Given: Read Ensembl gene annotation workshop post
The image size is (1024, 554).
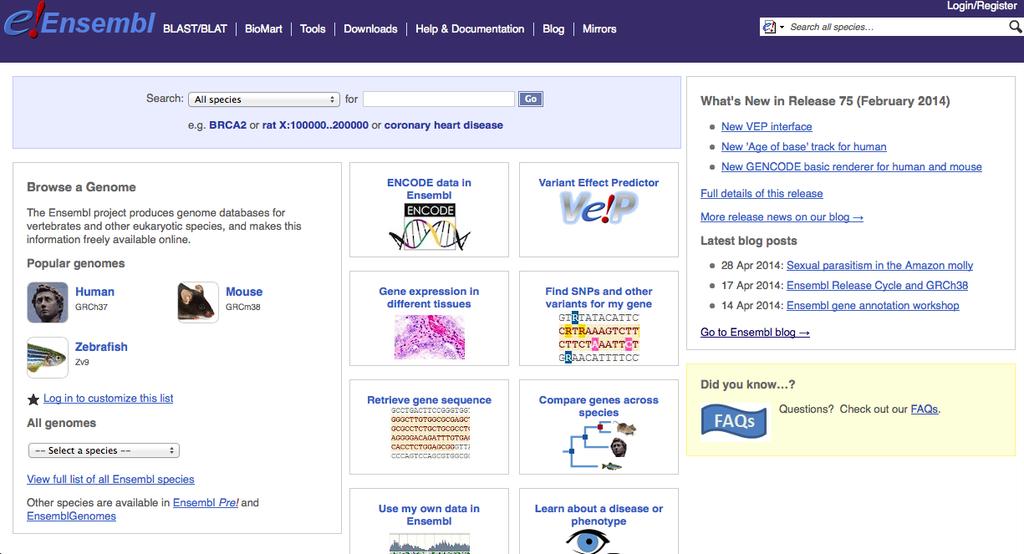Looking at the screenshot, I should coord(872,305).
